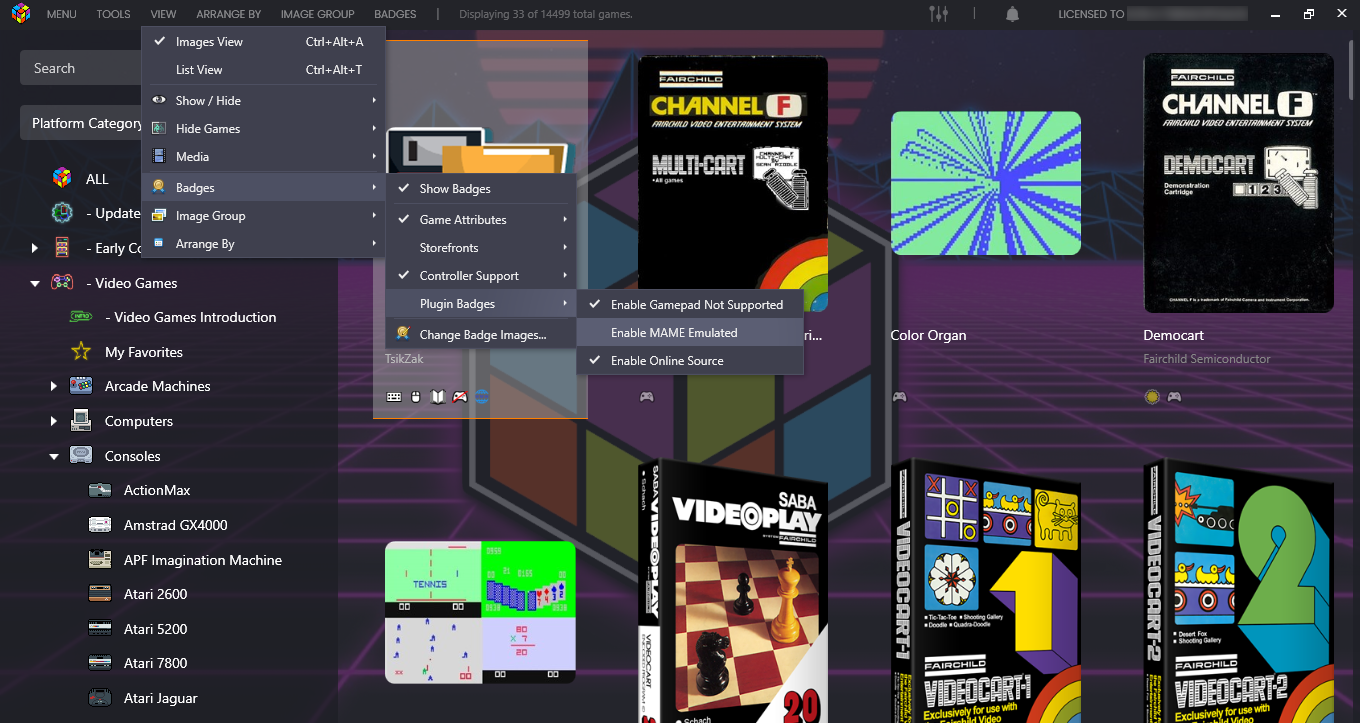Click the gamepad-not-supported badge on TsikZak
Image resolution: width=1360 pixels, height=723 pixels.
point(460,397)
